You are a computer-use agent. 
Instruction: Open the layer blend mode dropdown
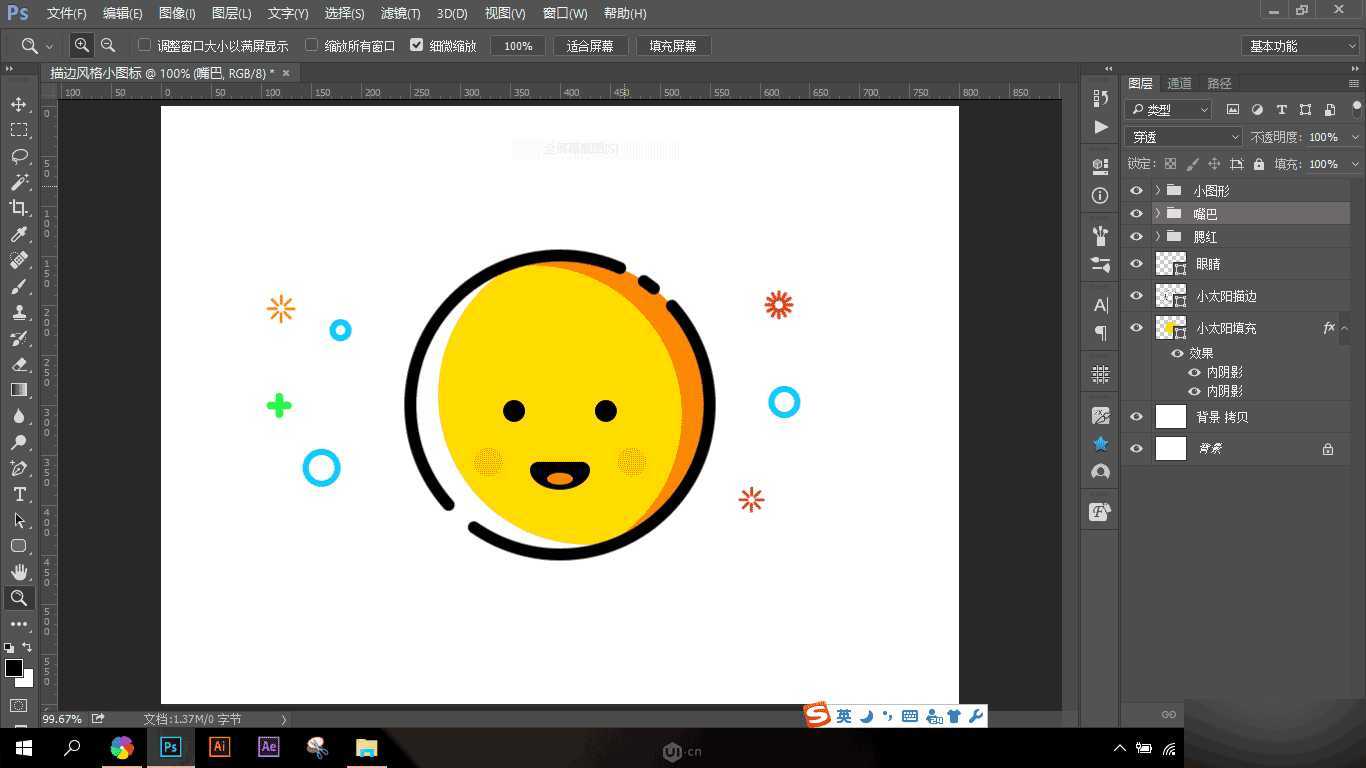point(1182,136)
